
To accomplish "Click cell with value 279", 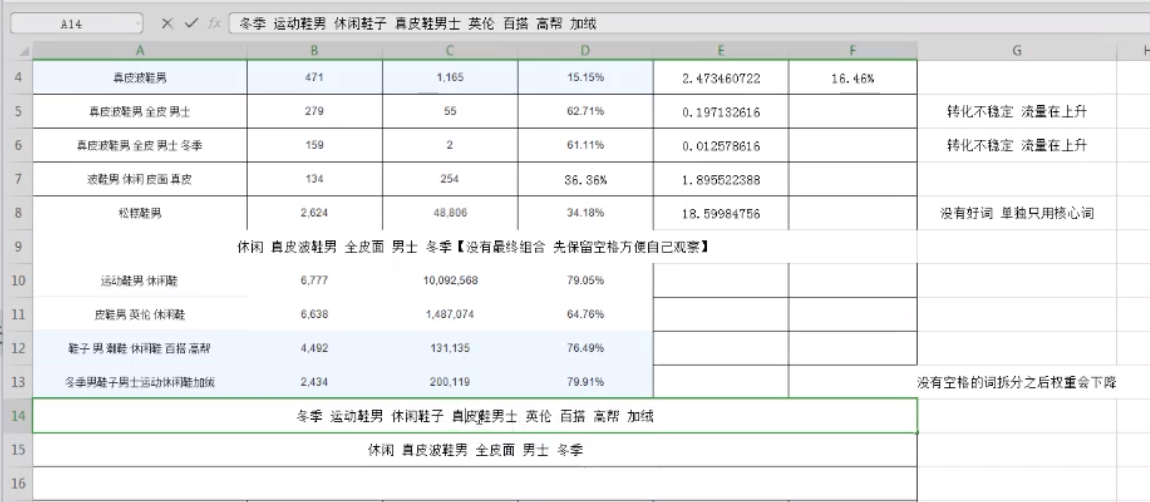I will click(314, 112).
